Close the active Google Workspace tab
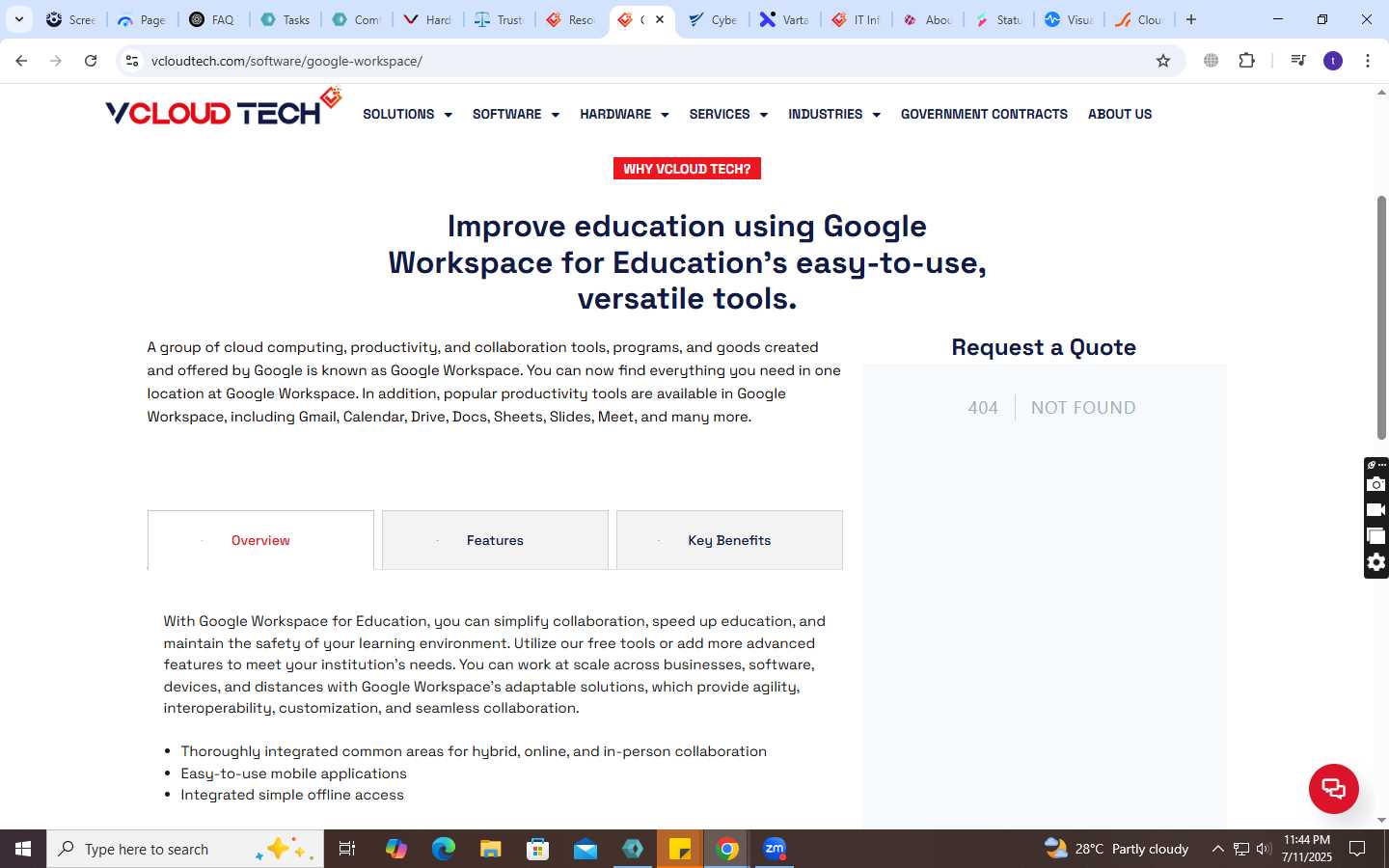The image size is (1389, 868). (660, 19)
